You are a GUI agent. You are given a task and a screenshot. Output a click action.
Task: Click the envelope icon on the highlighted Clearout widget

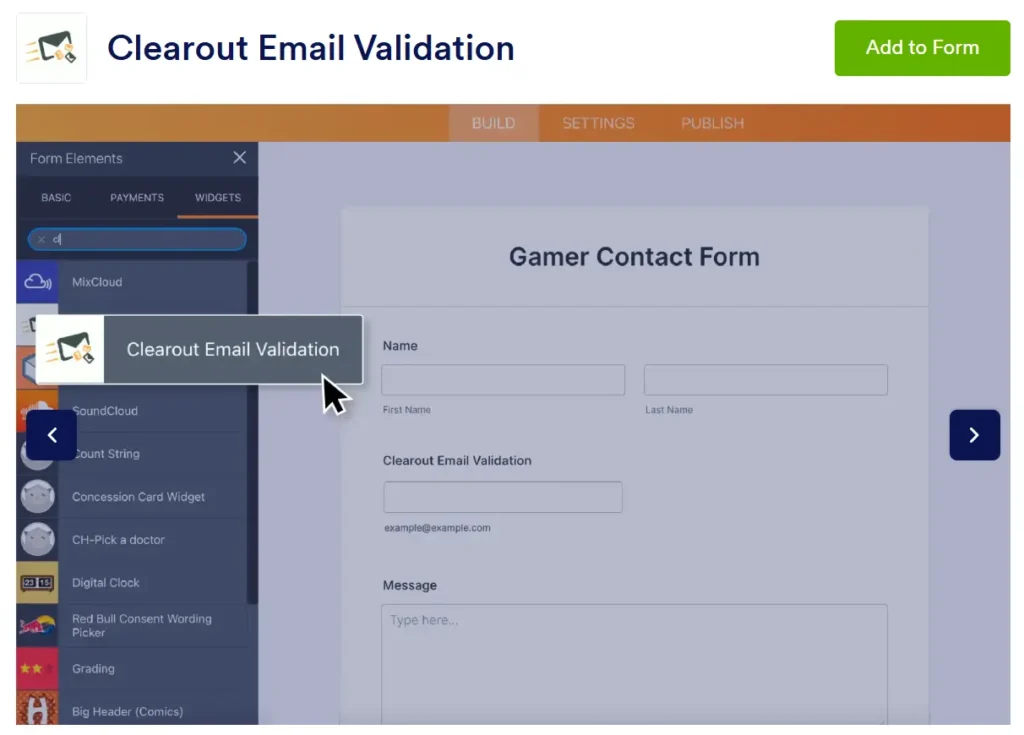[x=71, y=350]
